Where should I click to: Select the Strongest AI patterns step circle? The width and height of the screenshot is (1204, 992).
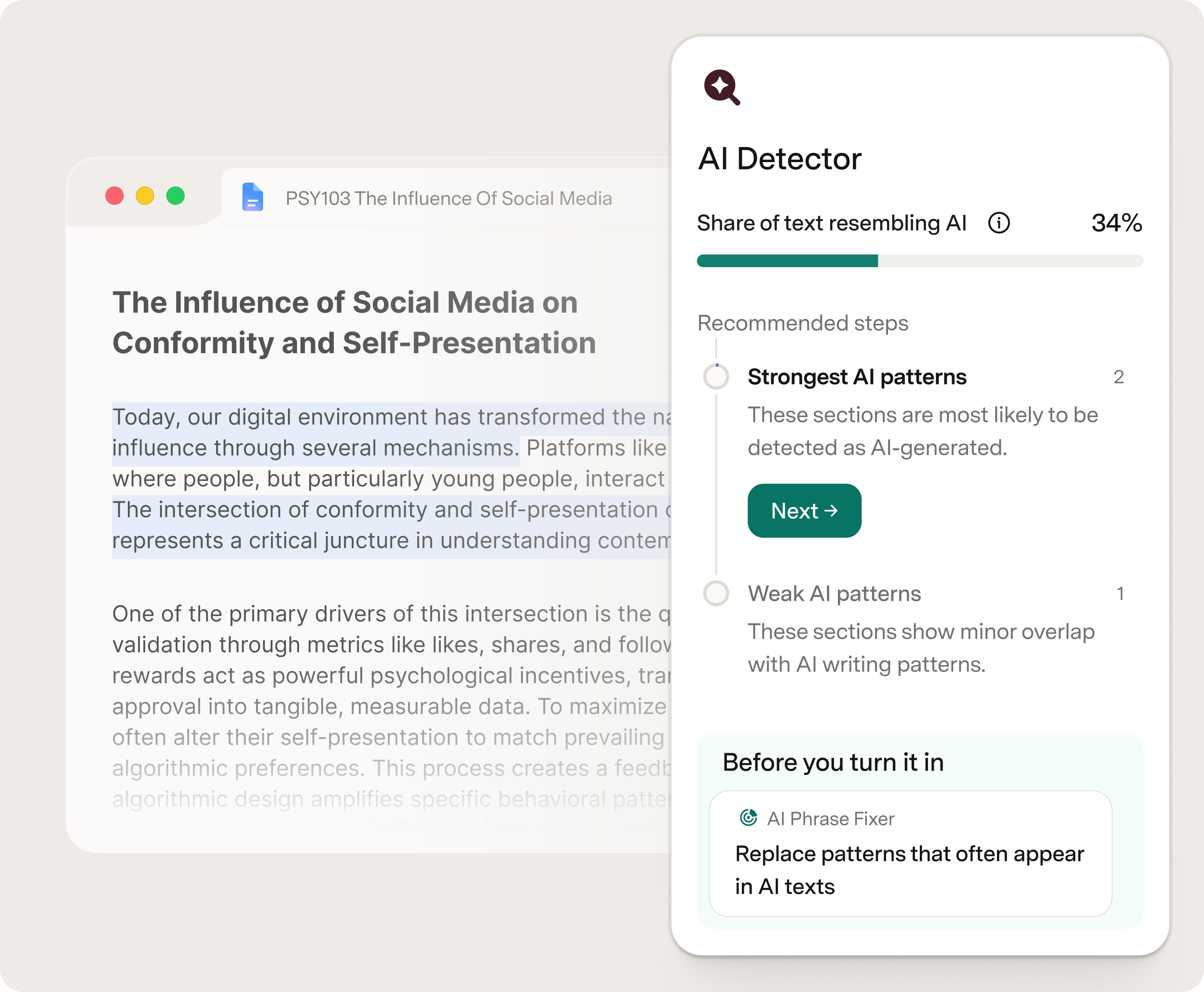716,377
